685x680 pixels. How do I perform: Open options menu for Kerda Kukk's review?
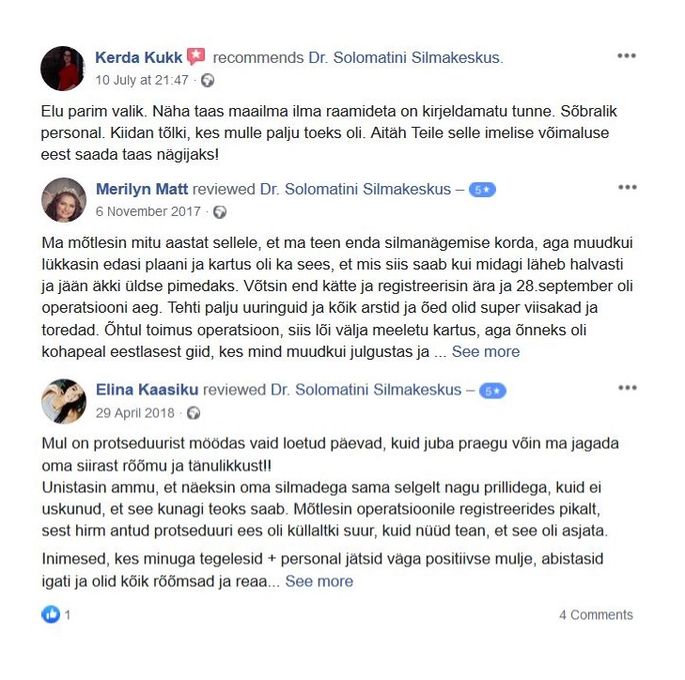click(626, 56)
